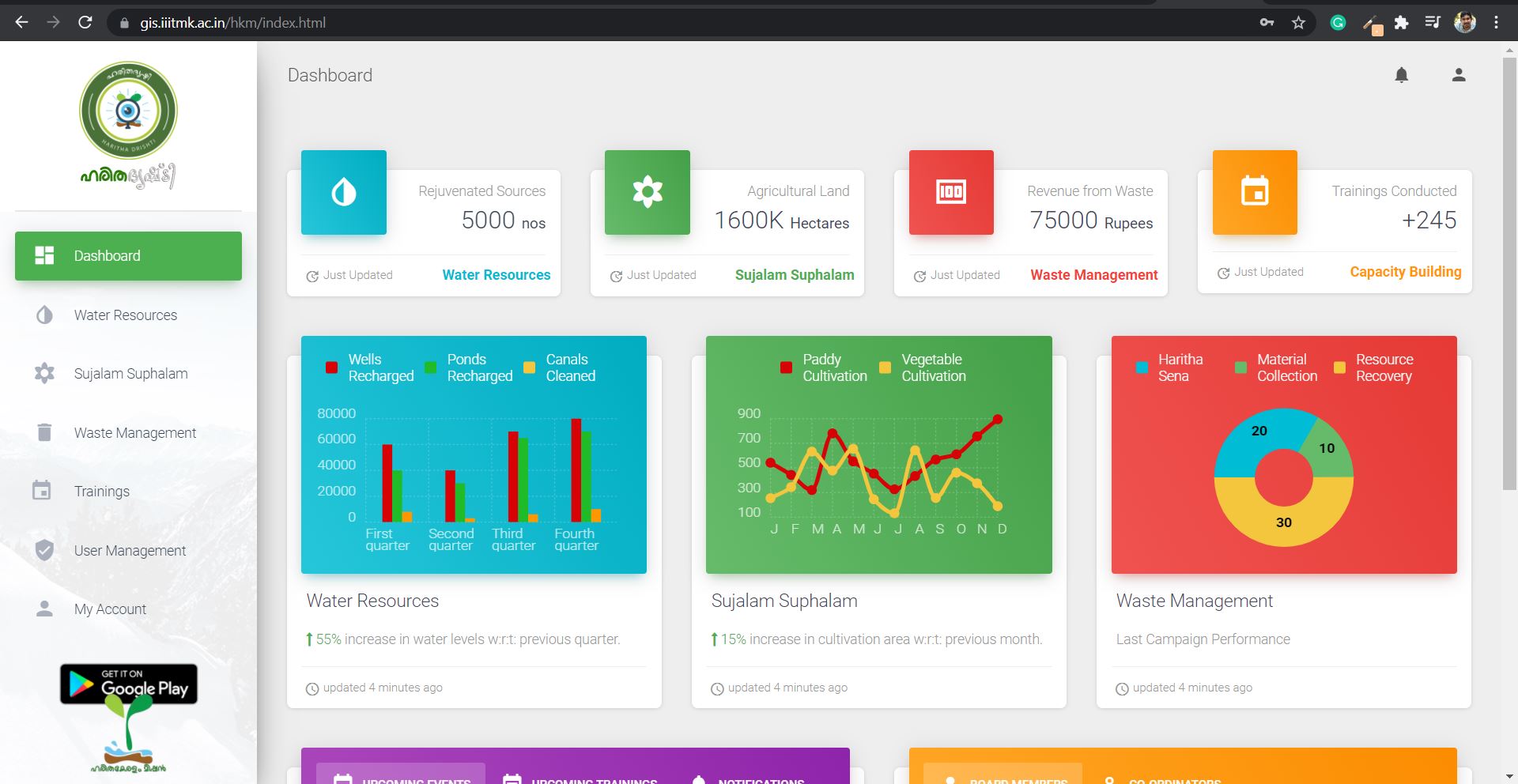Open Waste Management sidebar item
The height and width of the screenshot is (784, 1518).
128,432
